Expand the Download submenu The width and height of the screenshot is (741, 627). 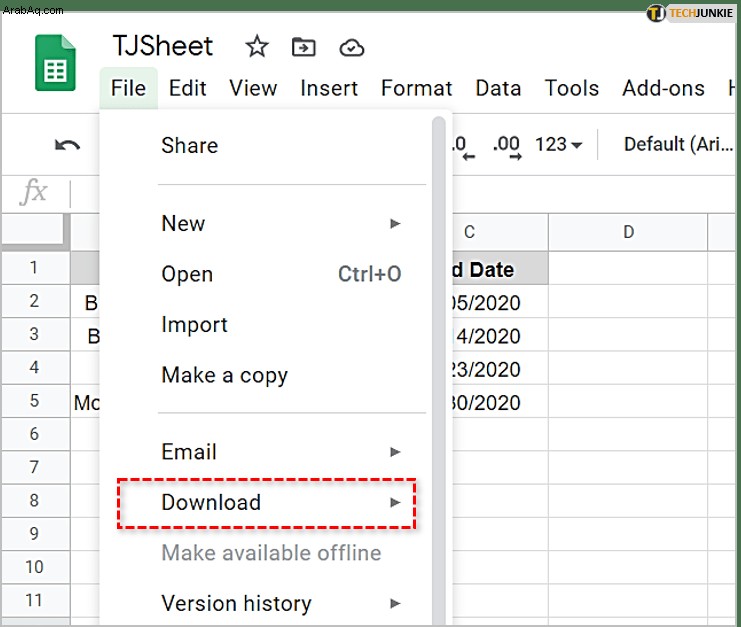[x=267, y=503]
